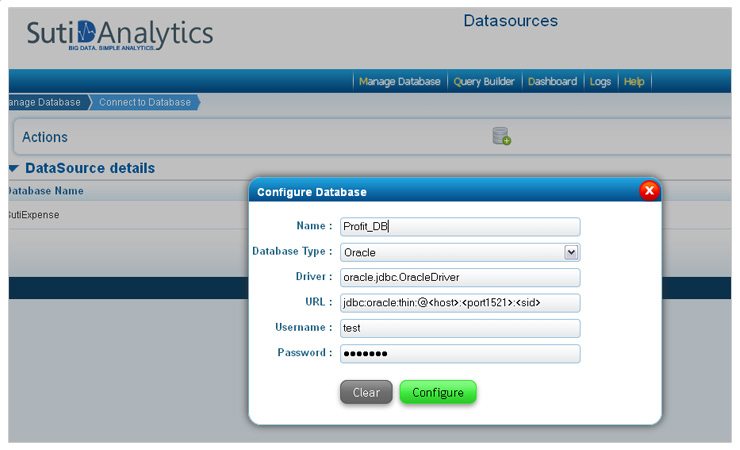
Task: Click into the URL input field
Action: (x=460, y=303)
